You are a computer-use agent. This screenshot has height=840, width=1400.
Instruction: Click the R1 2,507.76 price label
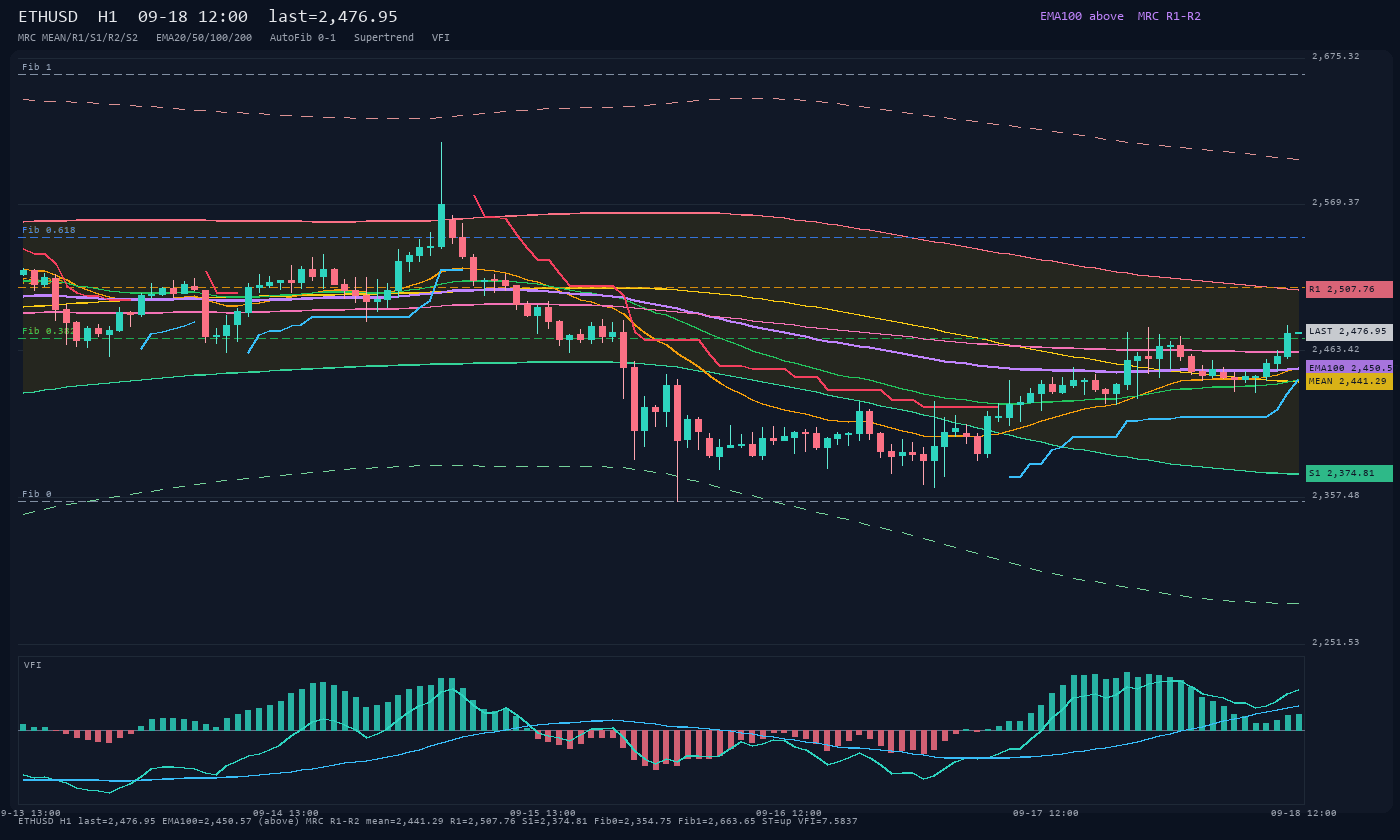(1349, 289)
